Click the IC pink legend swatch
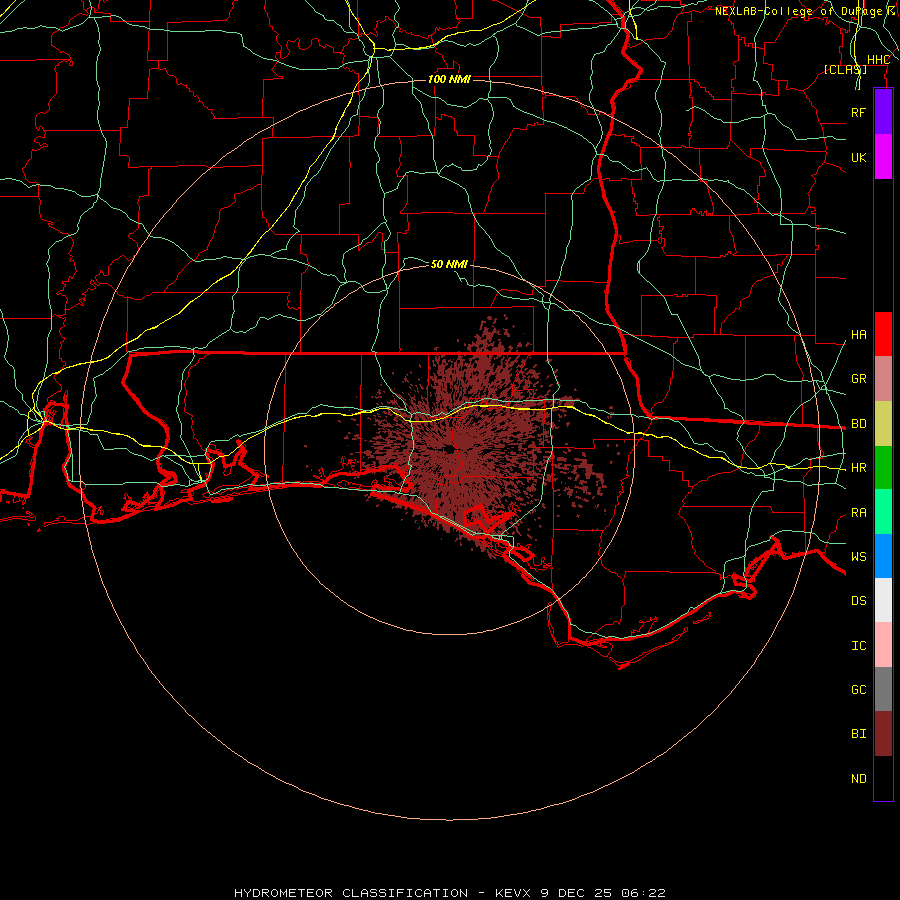The width and height of the screenshot is (900, 900). coord(883,645)
